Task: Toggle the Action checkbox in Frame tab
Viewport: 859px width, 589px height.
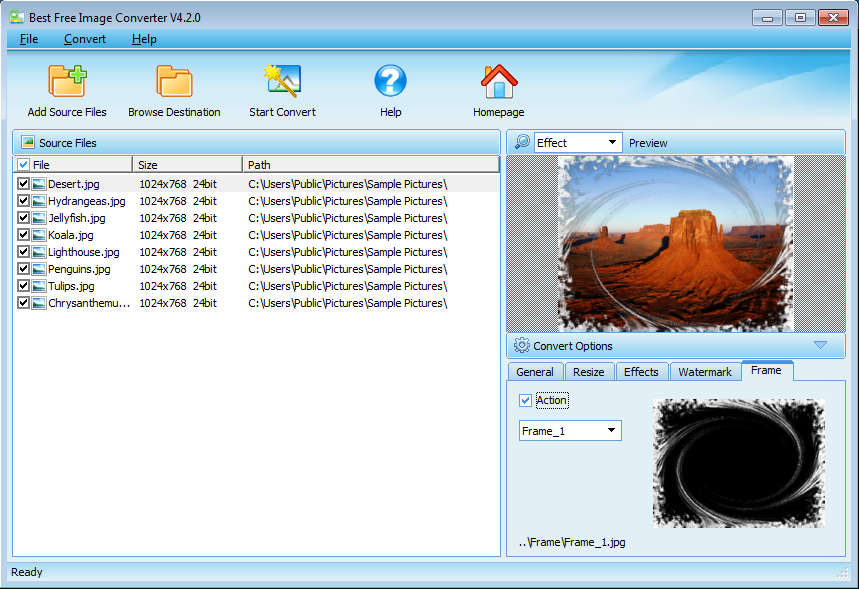Action: click(x=526, y=400)
